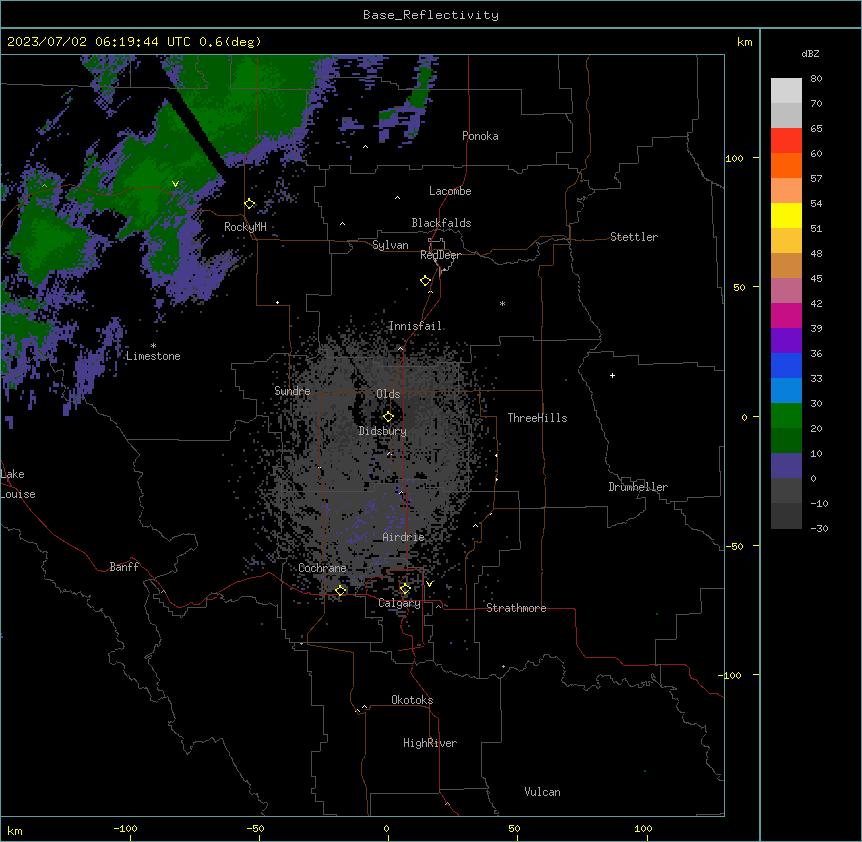Click the Banff label
This screenshot has height=842, width=862.
(x=124, y=567)
